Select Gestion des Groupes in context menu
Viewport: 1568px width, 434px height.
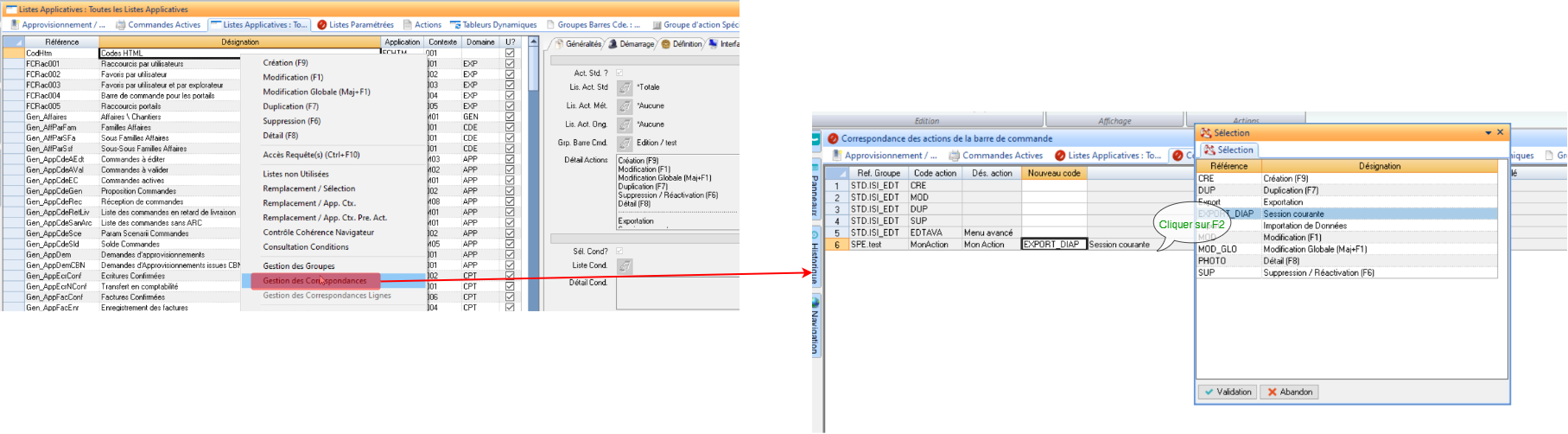(x=298, y=266)
